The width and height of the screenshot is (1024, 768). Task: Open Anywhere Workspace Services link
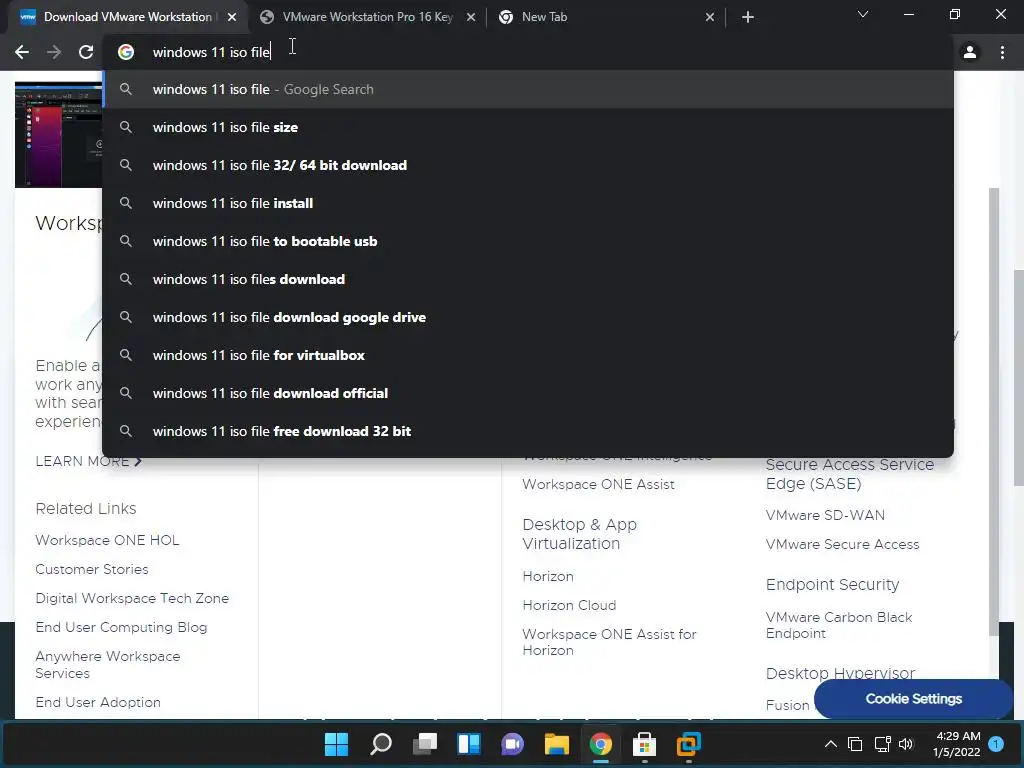coord(108,664)
